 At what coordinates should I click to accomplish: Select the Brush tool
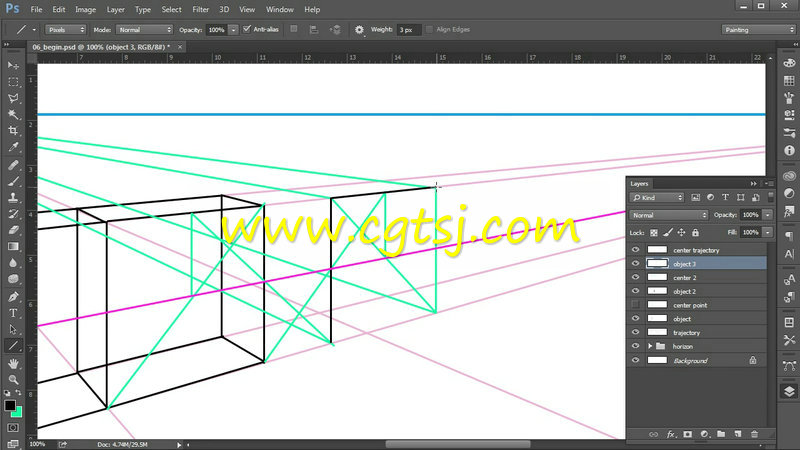tap(13, 181)
